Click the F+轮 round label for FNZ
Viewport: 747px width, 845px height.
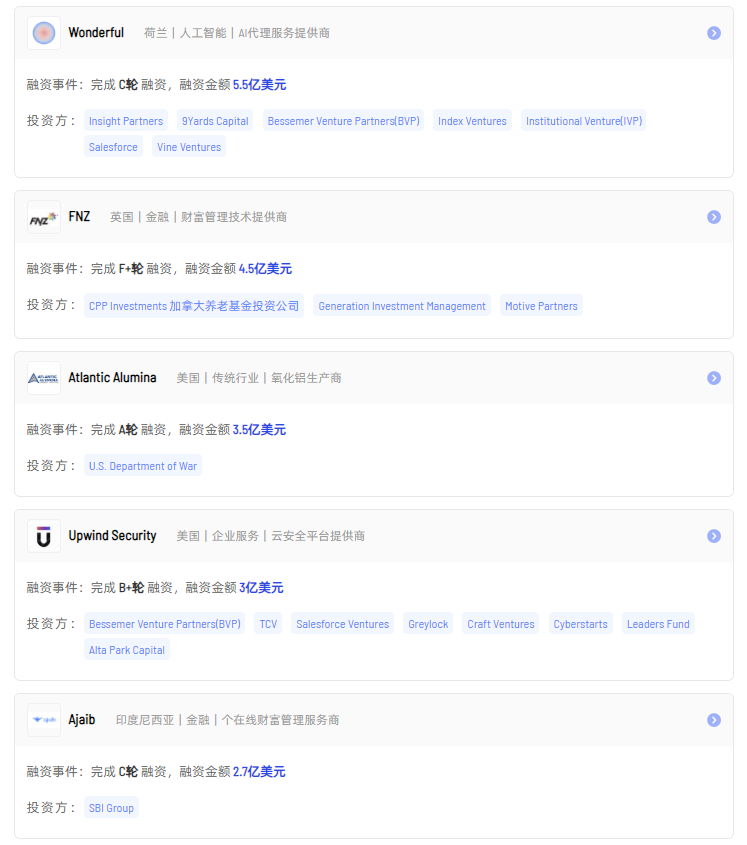(131, 268)
